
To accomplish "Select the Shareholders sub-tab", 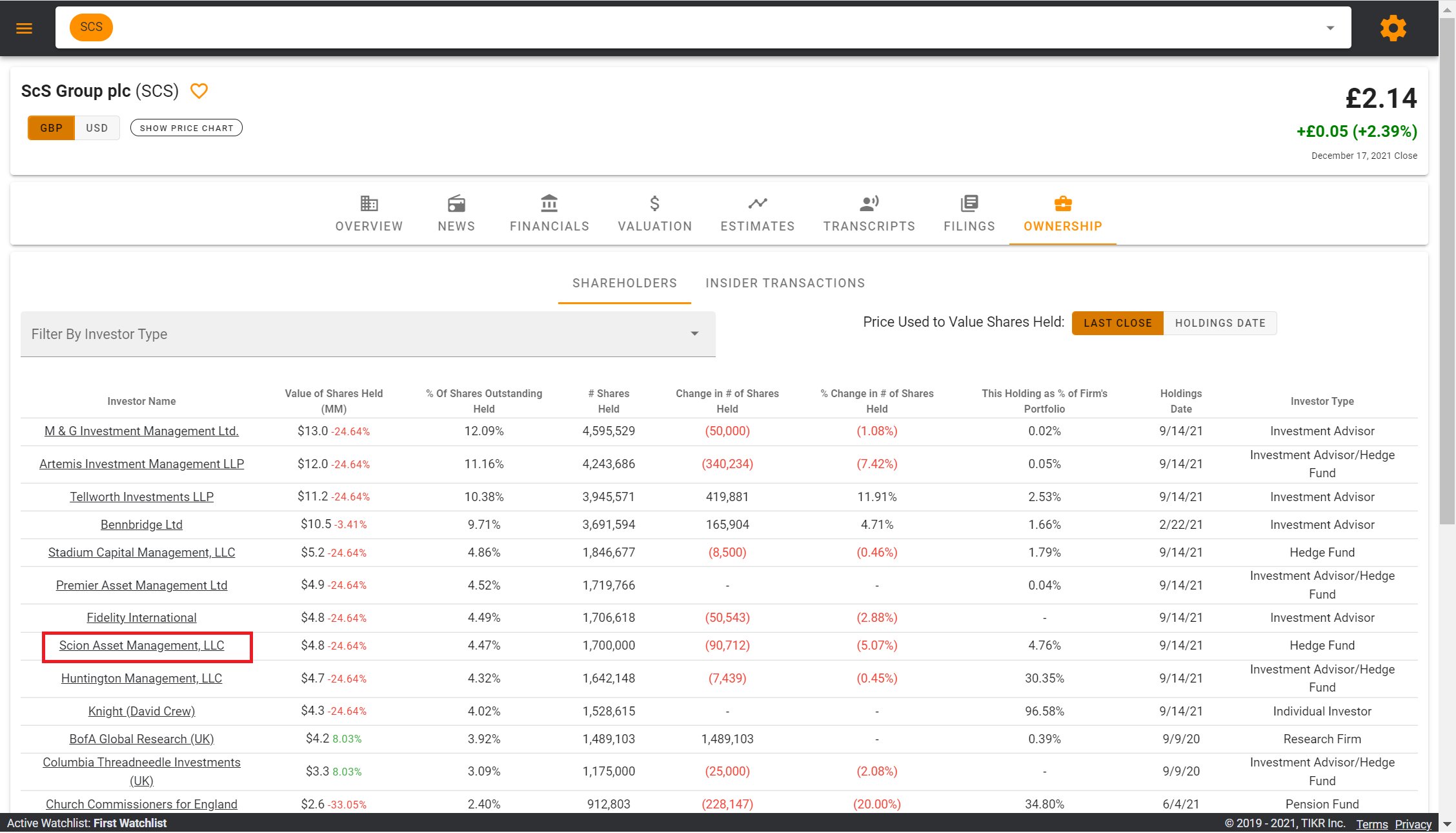I will point(625,283).
